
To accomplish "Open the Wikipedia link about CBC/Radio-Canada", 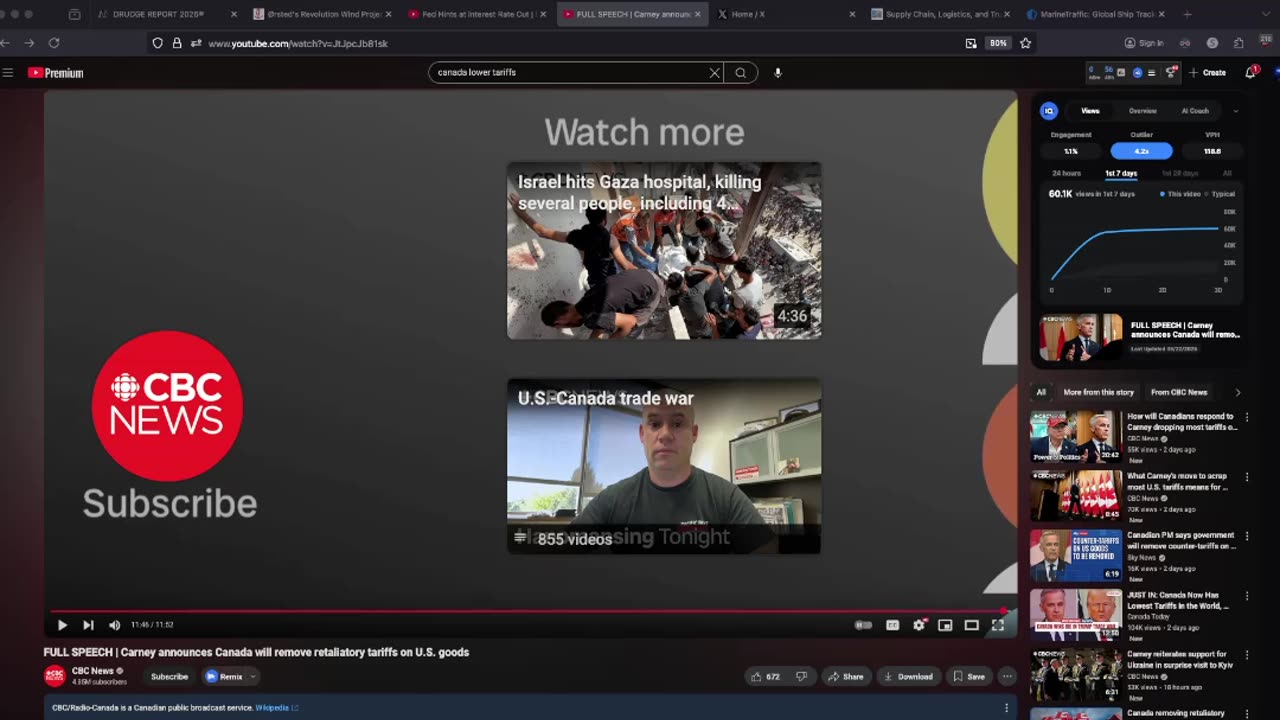I will click(276, 708).
